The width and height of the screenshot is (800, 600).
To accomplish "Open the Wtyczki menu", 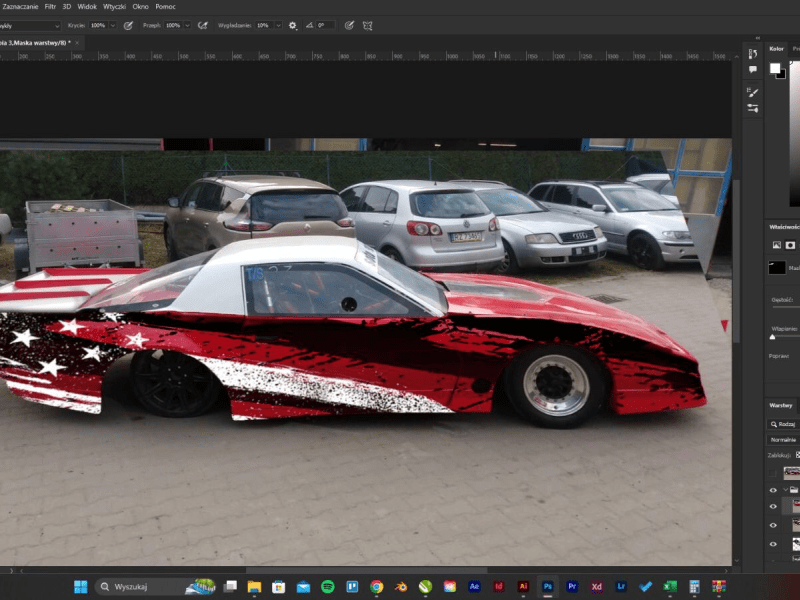I will (114, 7).
